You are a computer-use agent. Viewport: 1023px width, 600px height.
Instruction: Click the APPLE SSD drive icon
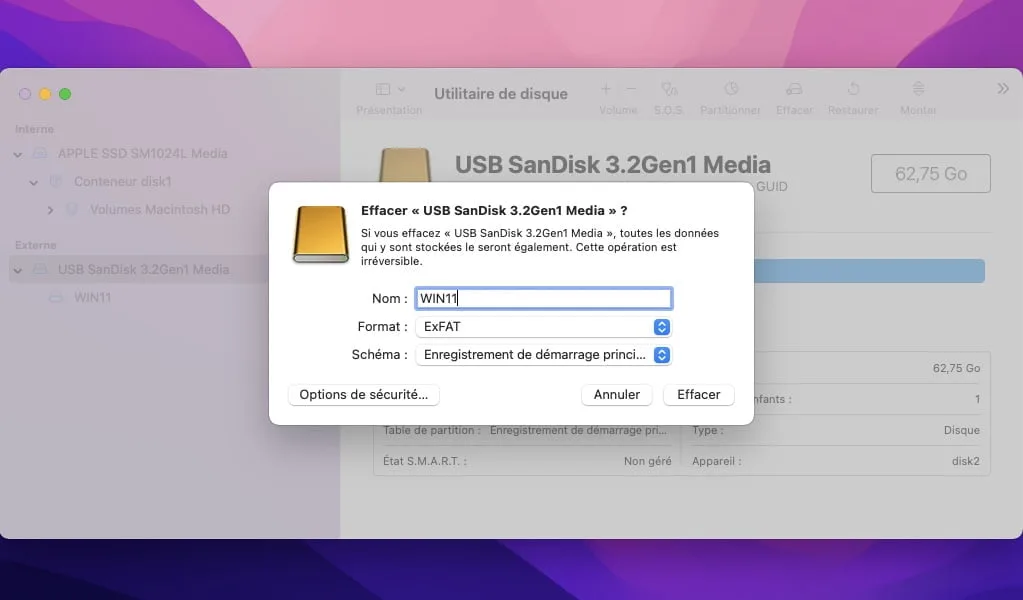tap(40, 154)
